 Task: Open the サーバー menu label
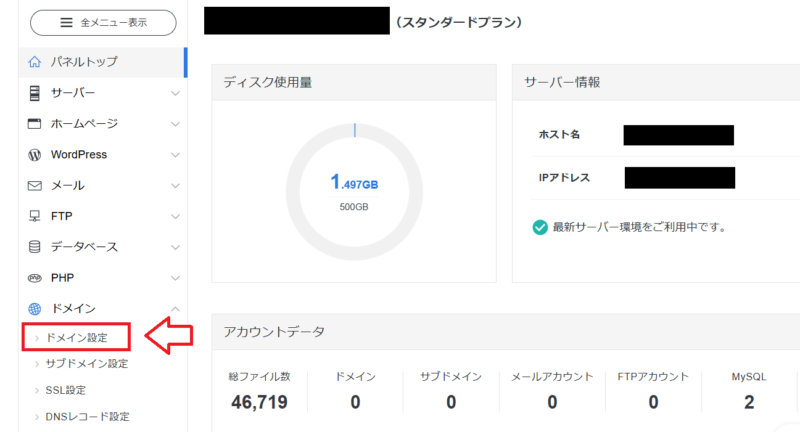tap(72, 93)
